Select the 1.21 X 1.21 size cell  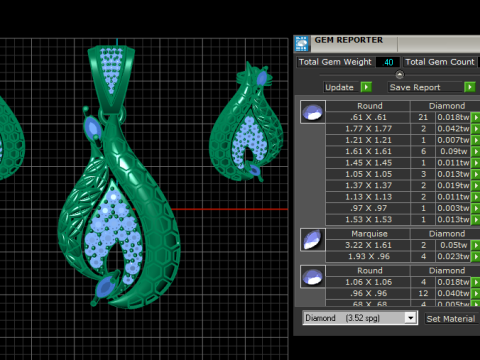(x=368, y=140)
